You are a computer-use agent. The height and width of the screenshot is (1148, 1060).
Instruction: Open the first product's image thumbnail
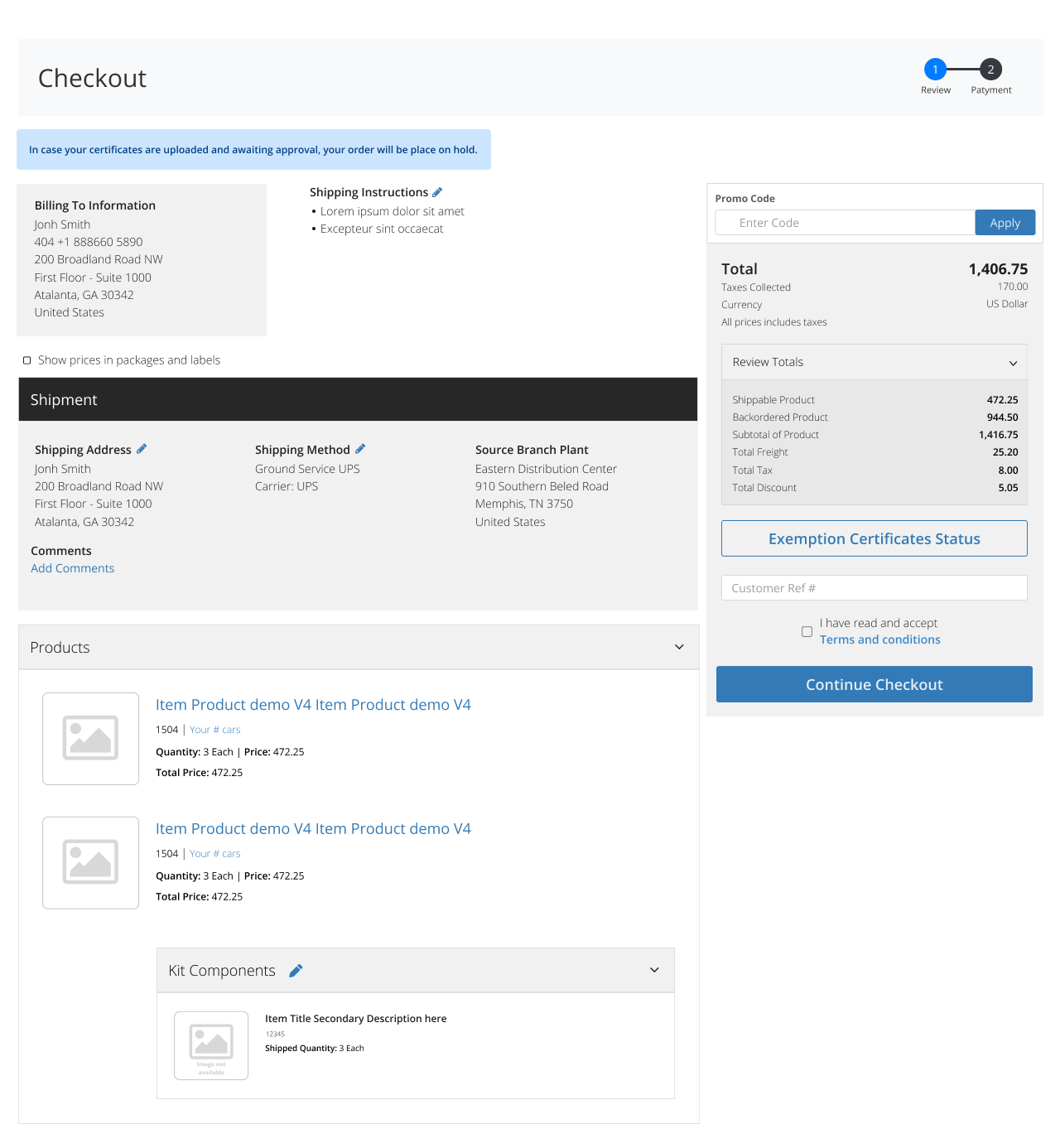91,739
